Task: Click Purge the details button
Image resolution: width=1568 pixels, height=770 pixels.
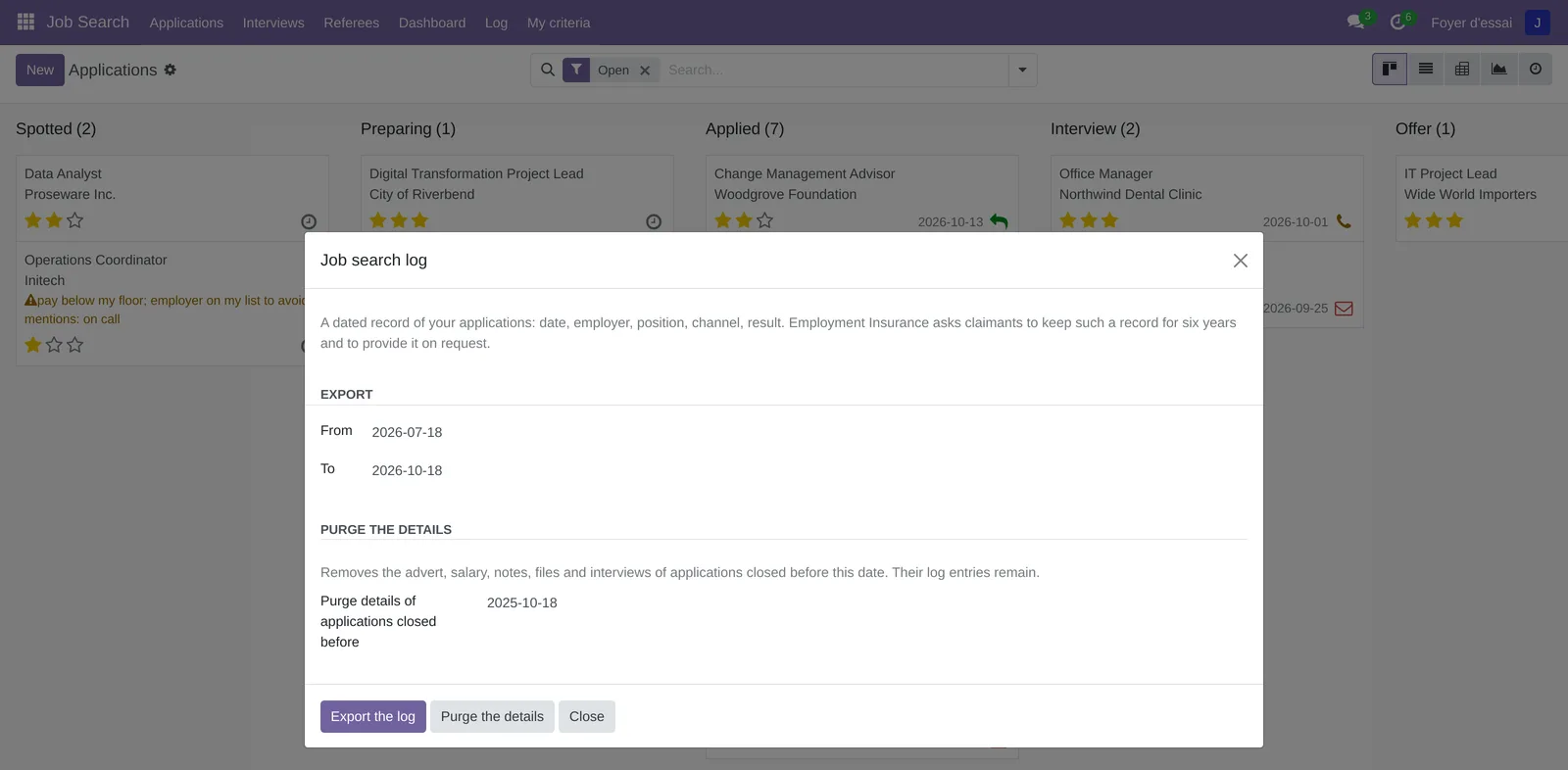Action: tap(492, 716)
